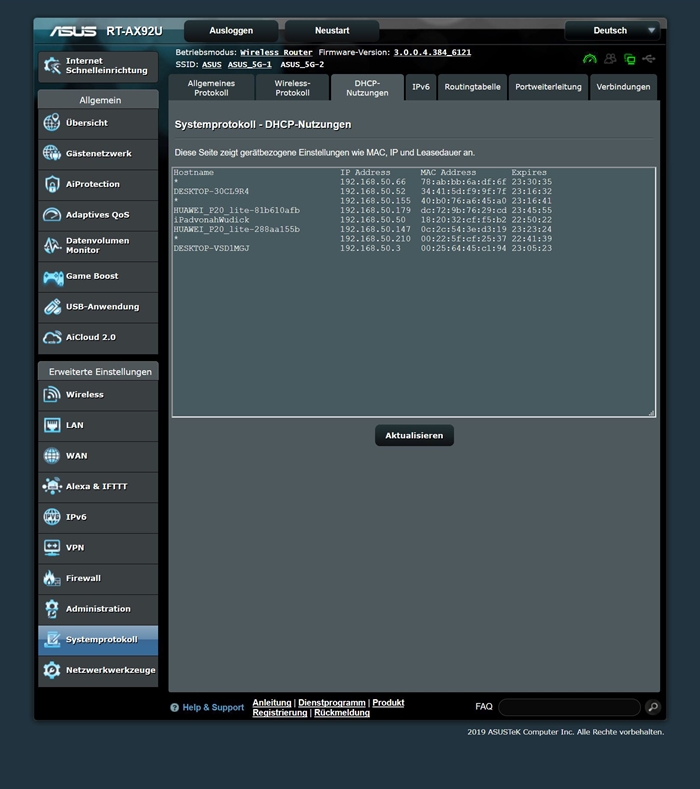Screen dimensions: 700x789
Task: Open the Wireless Router mode link
Action: (276, 52)
